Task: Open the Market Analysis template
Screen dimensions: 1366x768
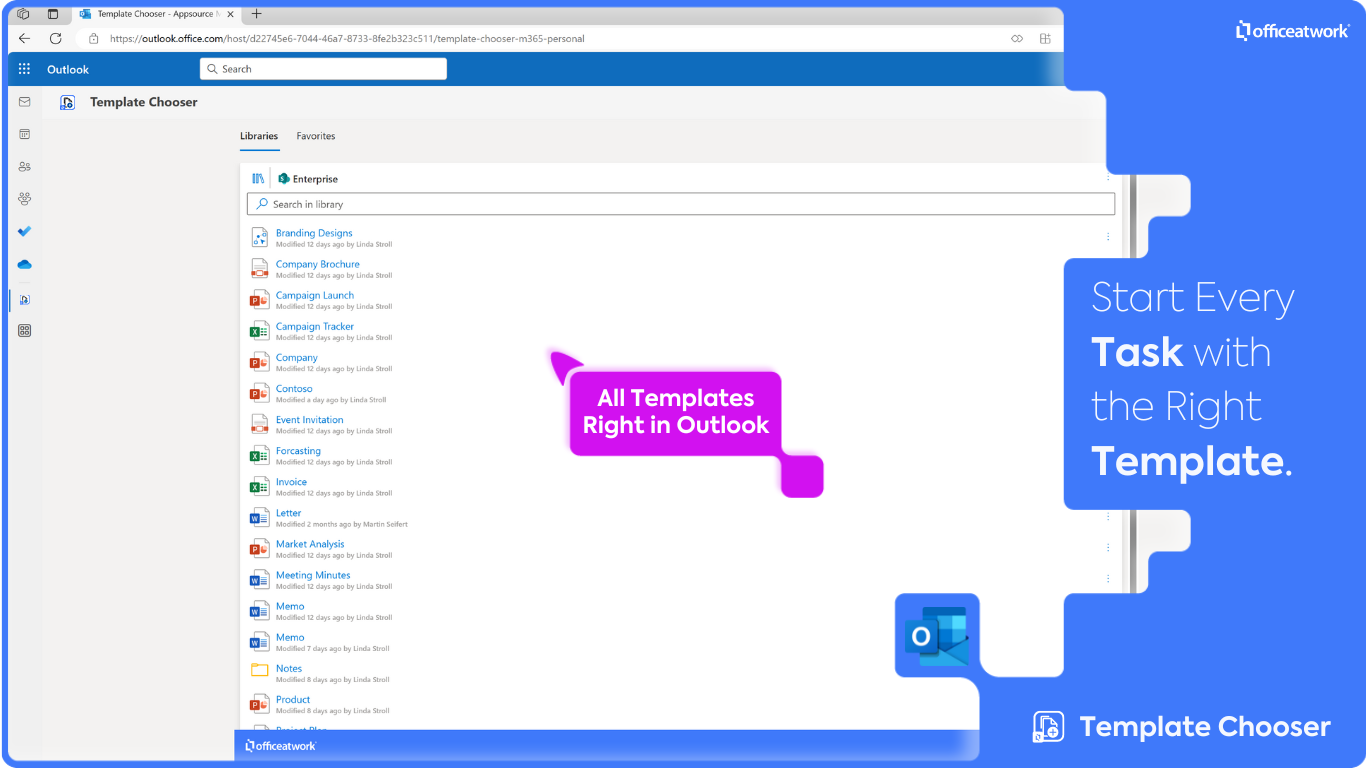Action: 310,544
